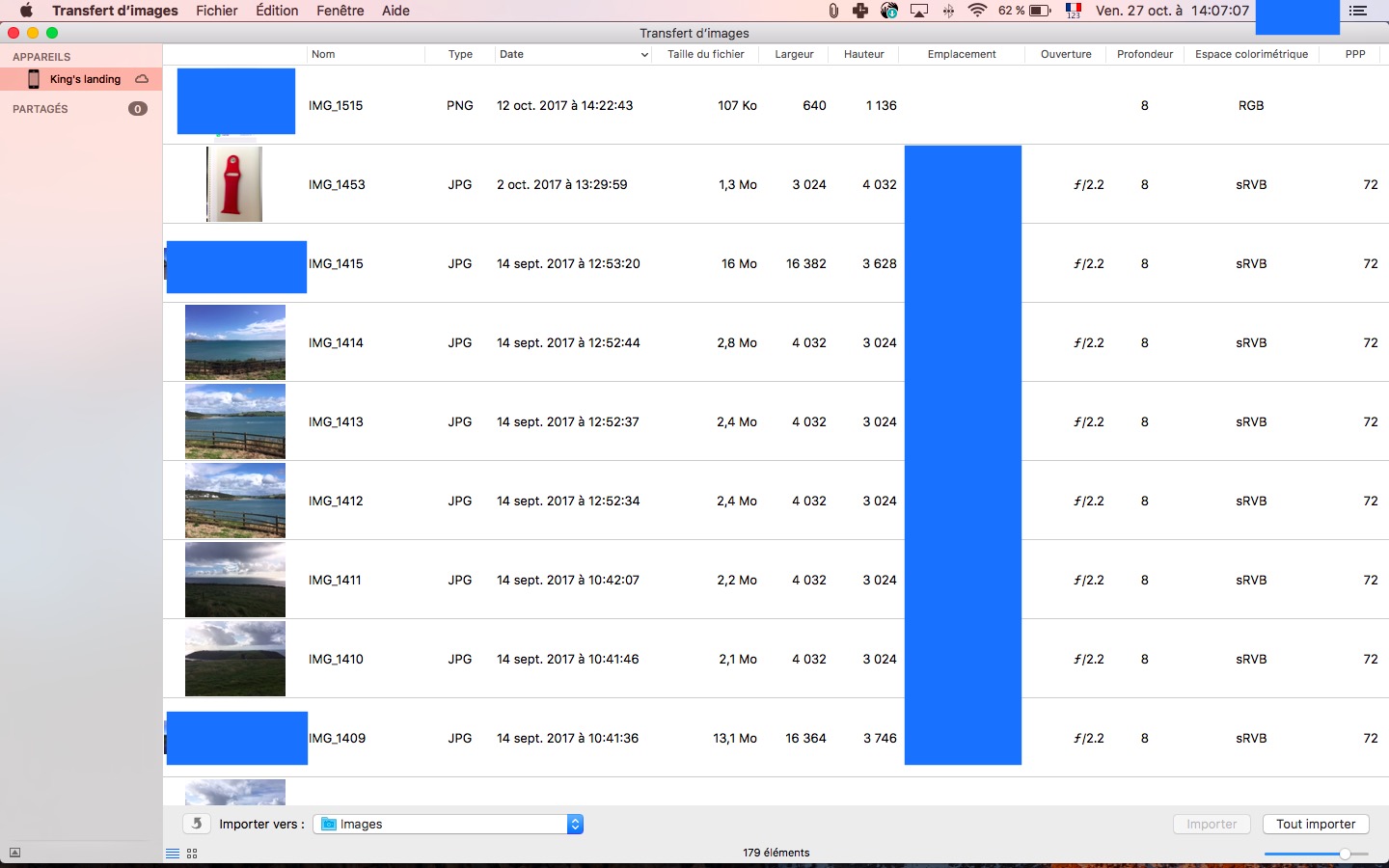Click the file name IMG_1414

(336, 343)
